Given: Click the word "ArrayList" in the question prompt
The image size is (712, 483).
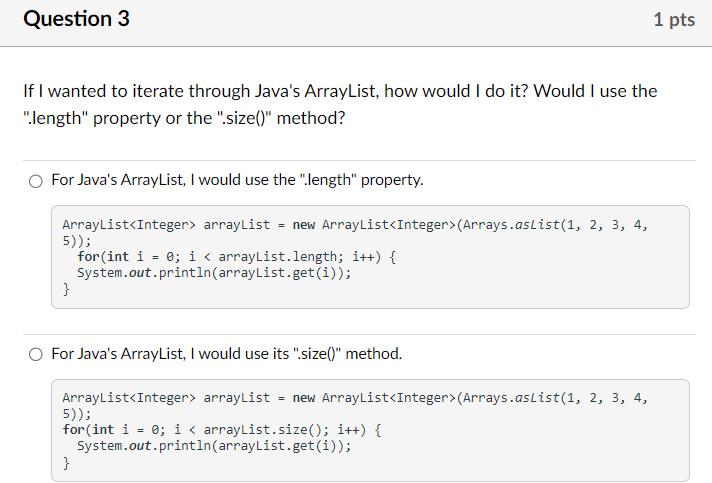Looking at the screenshot, I should [x=341, y=91].
